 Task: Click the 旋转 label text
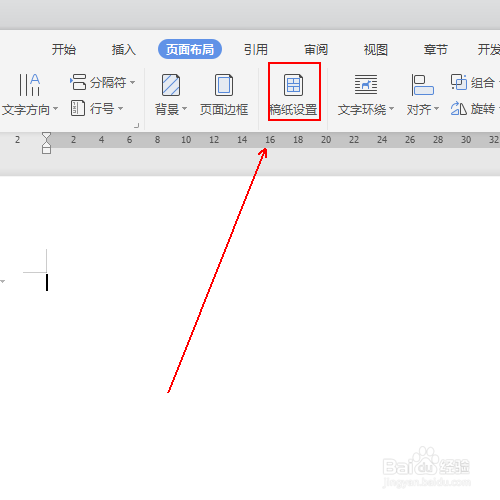tap(483, 109)
